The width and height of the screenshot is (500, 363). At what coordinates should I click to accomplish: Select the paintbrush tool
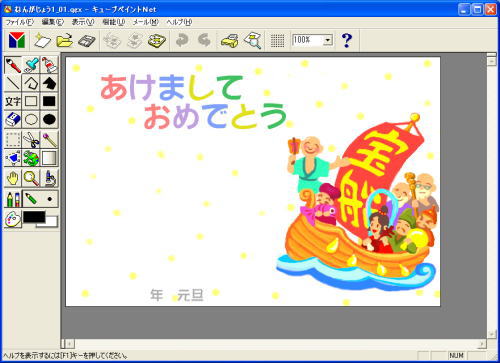point(13,65)
